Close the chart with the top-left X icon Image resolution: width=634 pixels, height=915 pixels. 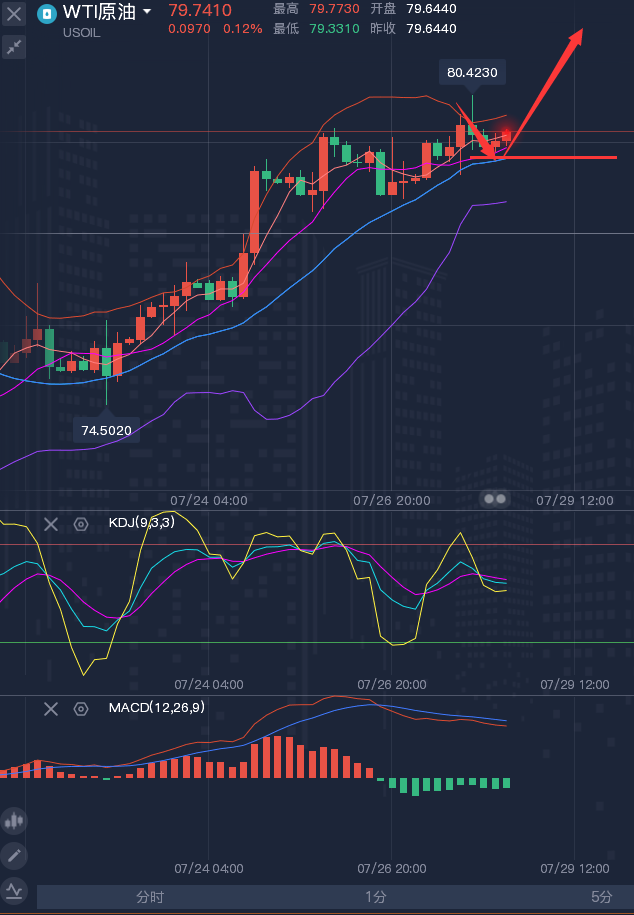pyautogui.click(x=13, y=13)
